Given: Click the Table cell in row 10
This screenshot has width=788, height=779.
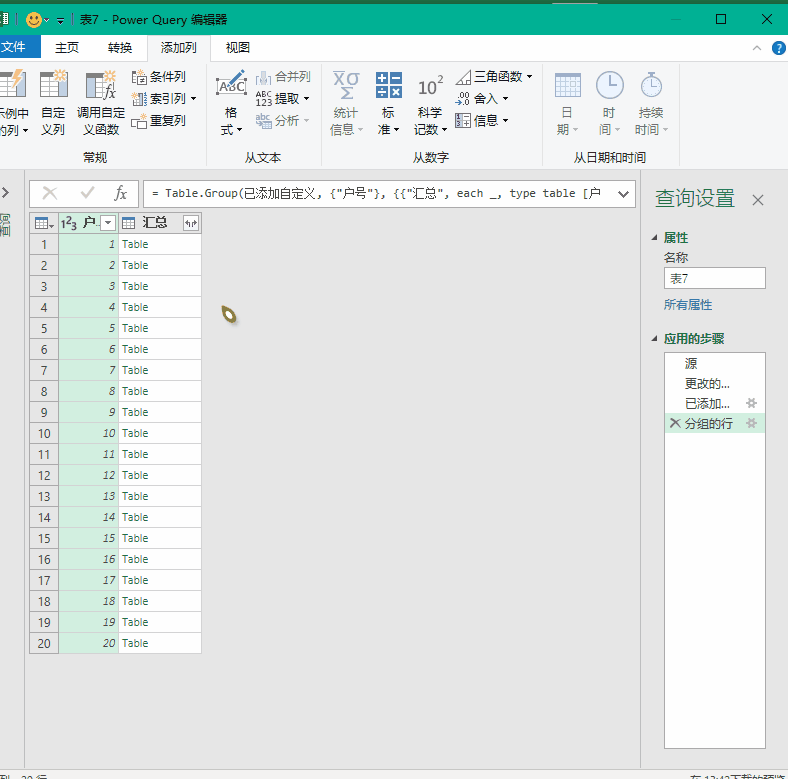Looking at the screenshot, I should [160, 433].
